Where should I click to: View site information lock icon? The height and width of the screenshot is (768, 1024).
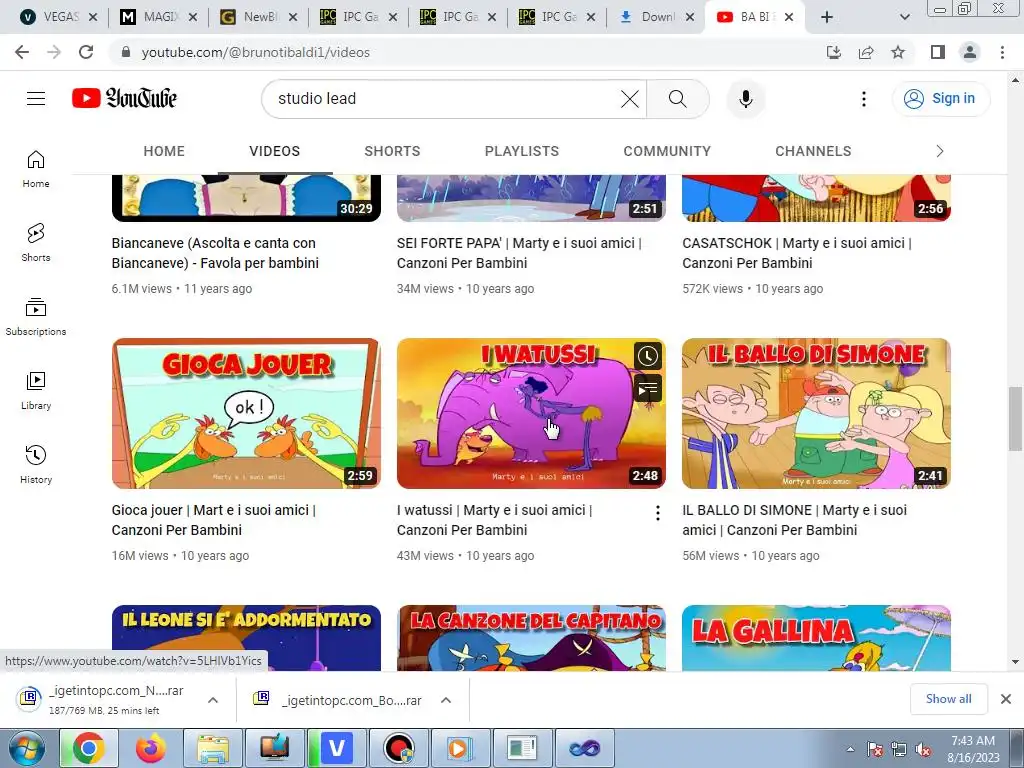coord(126,52)
